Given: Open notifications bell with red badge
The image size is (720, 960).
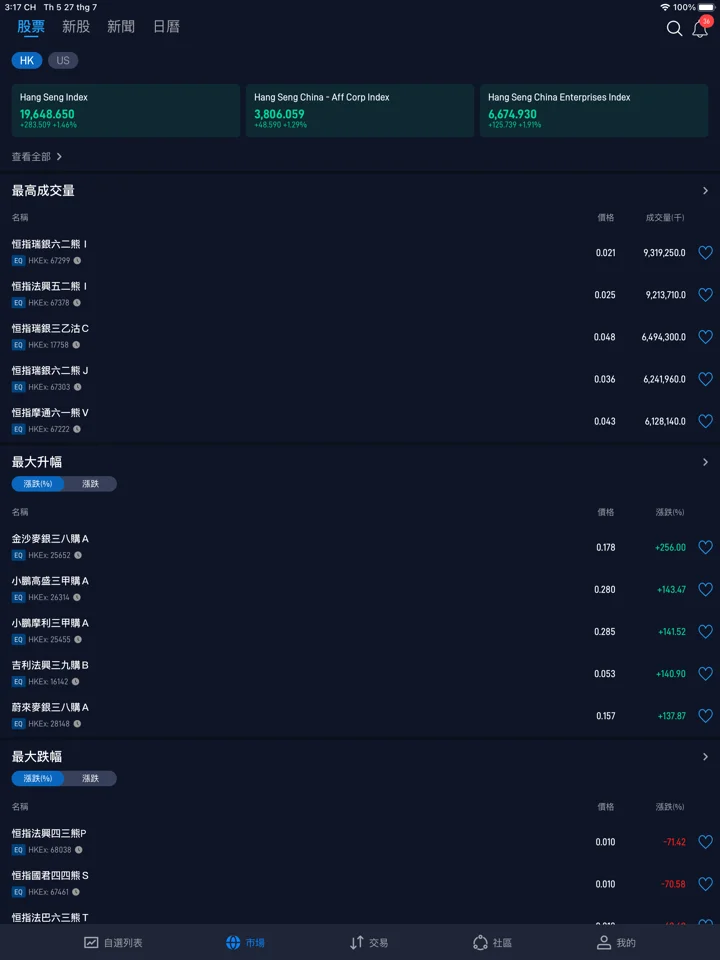Looking at the screenshot, I should 700,28.
